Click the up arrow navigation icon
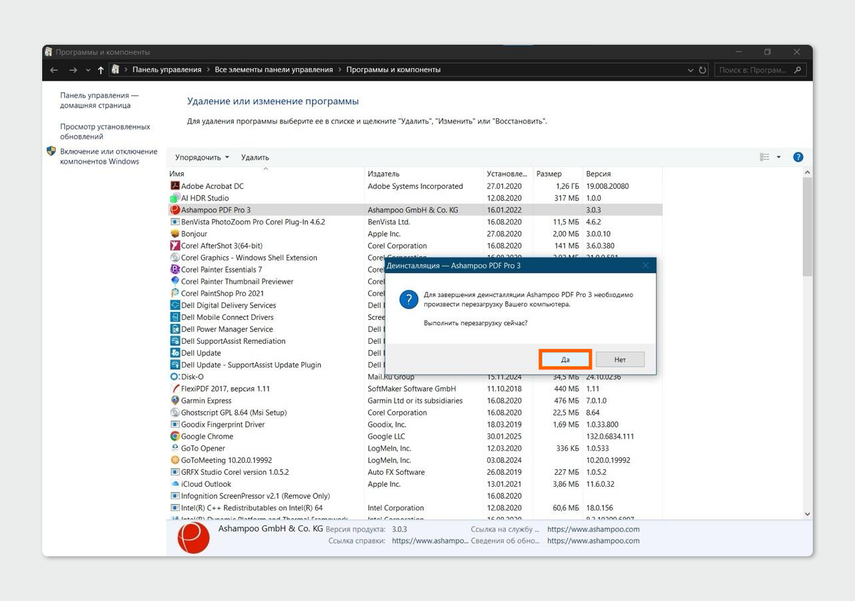The height and width of the screenshot is (601, 855). [101, 70]
